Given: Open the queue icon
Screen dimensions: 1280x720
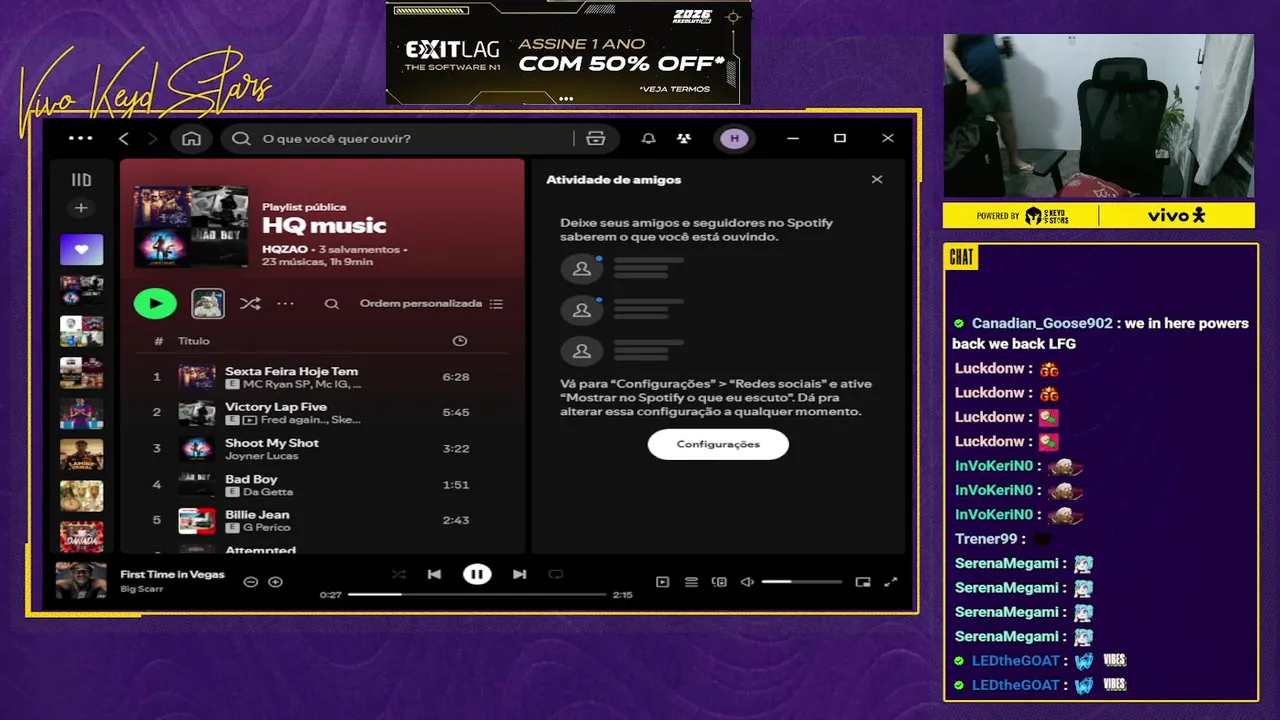Looking at the screenshot, I should 691,582.
